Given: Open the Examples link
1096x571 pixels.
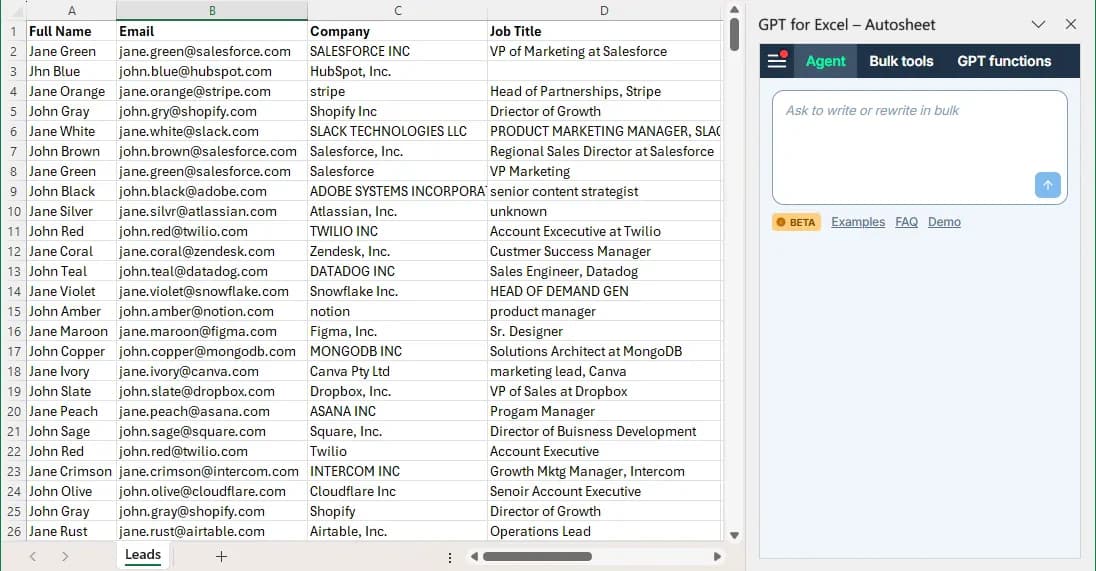Looking at the screenshot, I should (x=858, y=222).
